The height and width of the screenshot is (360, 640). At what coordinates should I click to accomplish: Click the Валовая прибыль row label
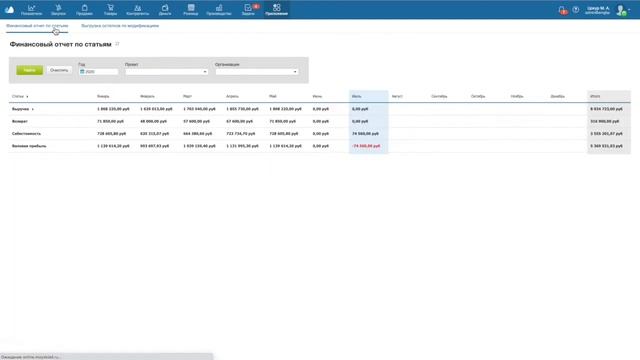29,146
